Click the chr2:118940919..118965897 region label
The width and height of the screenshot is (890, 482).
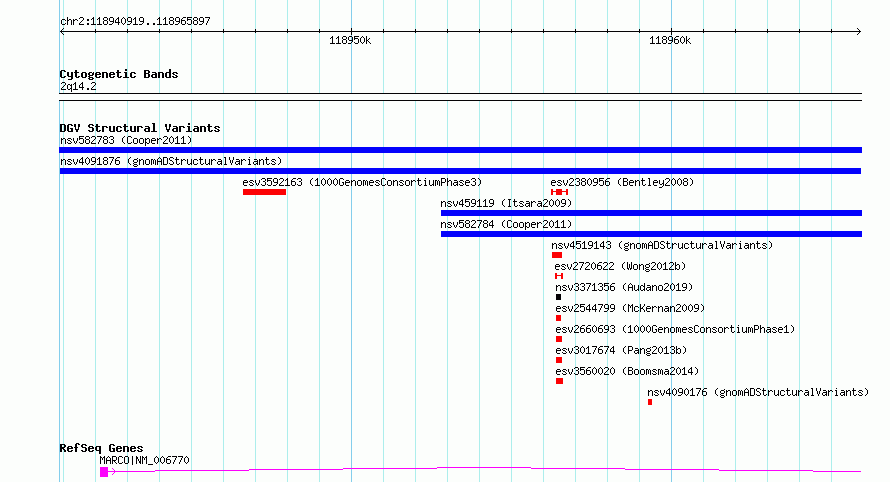(135, 21)
